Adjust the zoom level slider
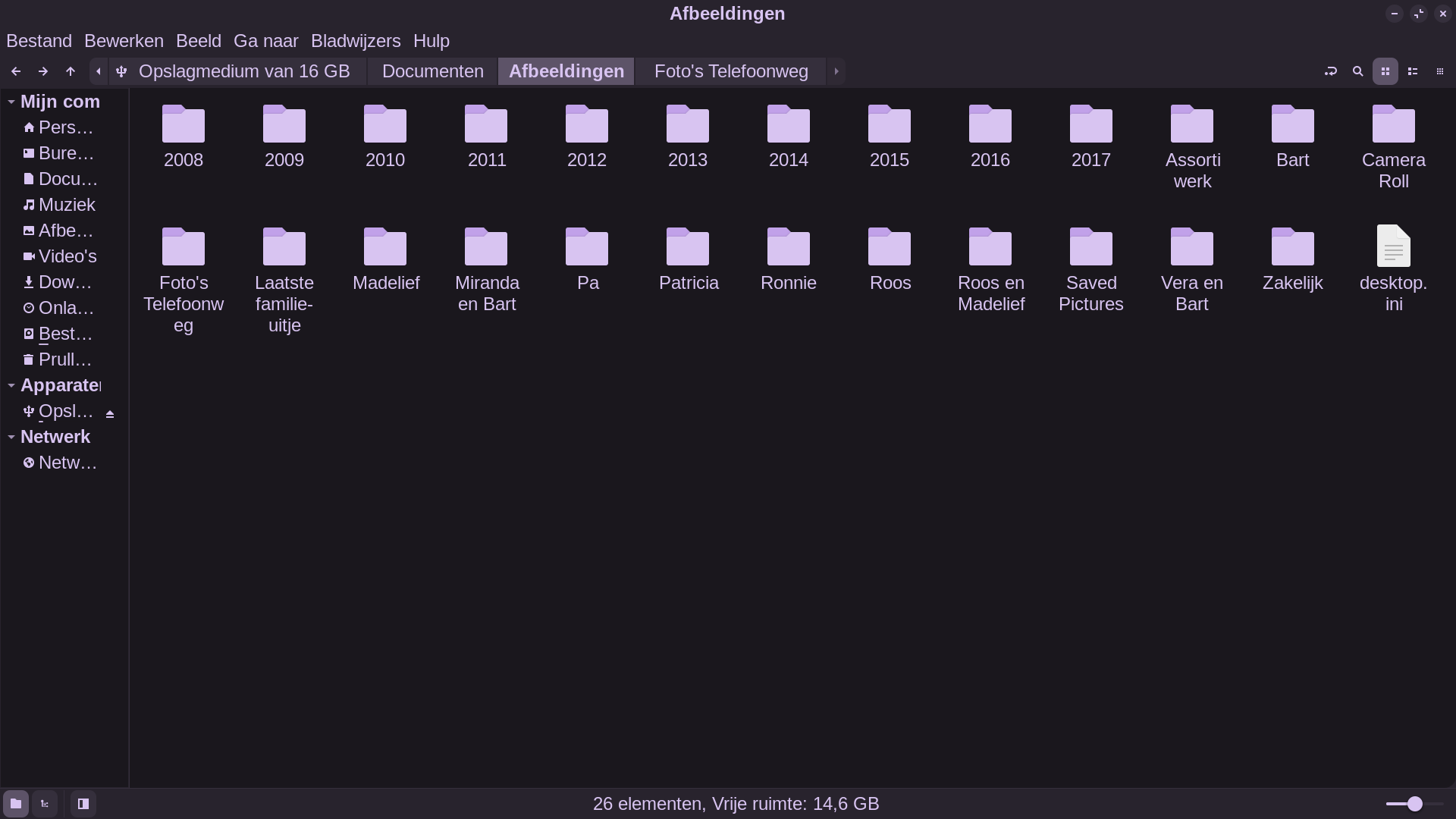This screenshot has height=819, width=1456. coord(1414,804)
